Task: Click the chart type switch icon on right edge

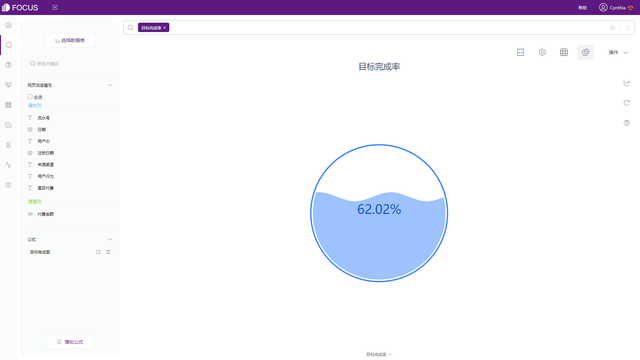Action: point(627,83)
